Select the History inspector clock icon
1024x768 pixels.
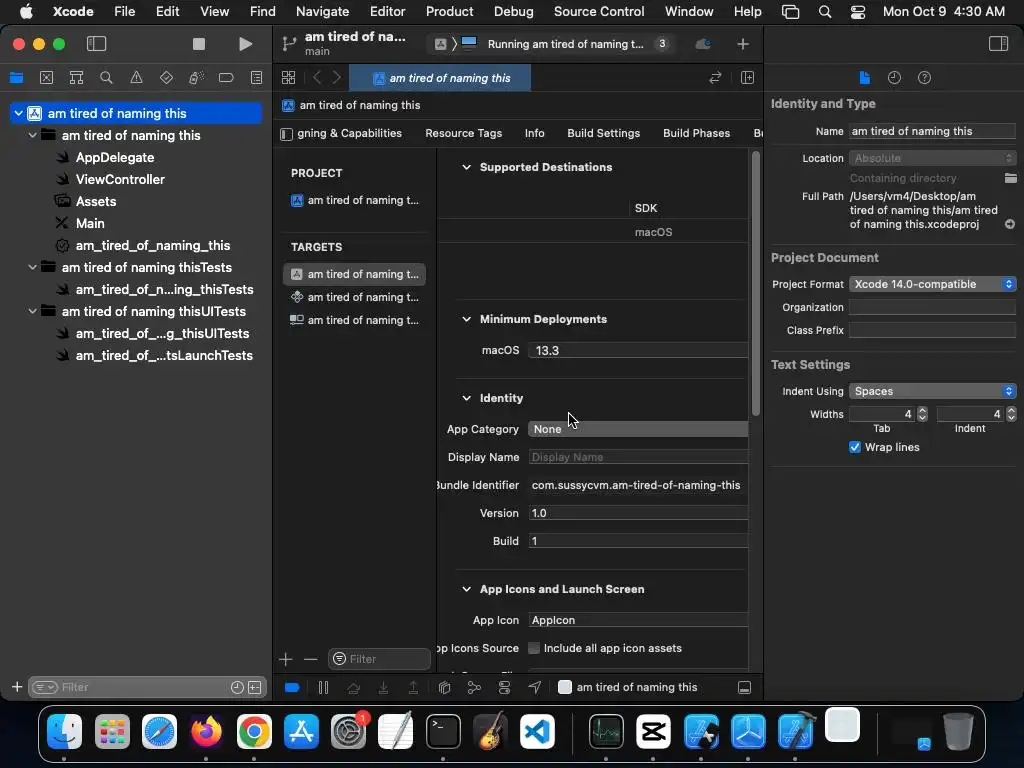pos(894,78)
